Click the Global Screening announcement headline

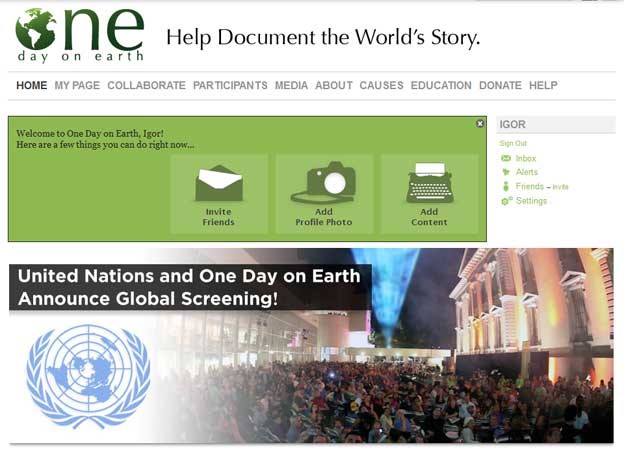point(189,287)
